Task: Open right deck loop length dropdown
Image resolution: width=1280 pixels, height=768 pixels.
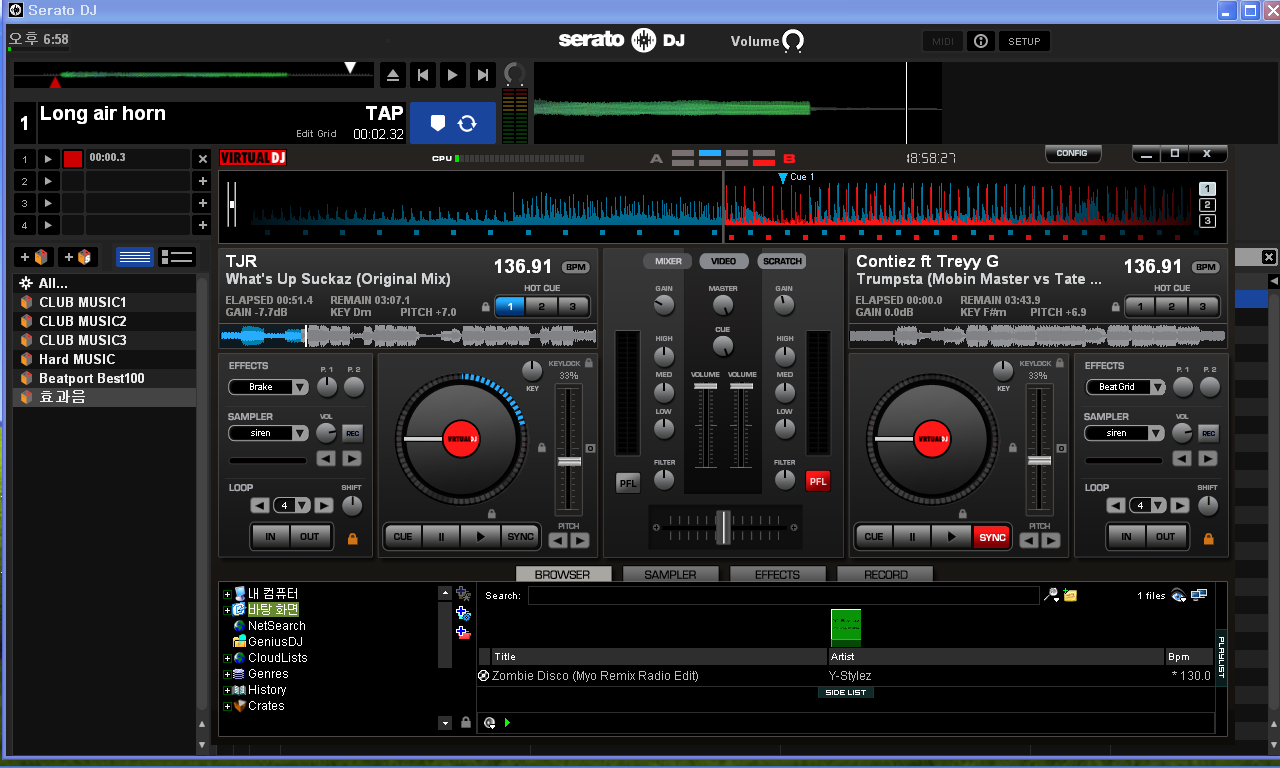Action: 1159,506
